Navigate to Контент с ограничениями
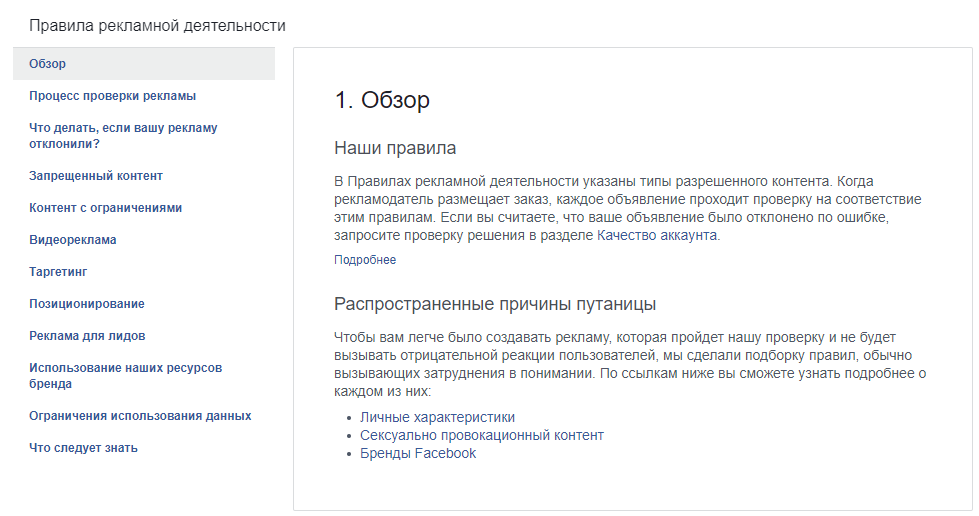 [x=105, y=208]
